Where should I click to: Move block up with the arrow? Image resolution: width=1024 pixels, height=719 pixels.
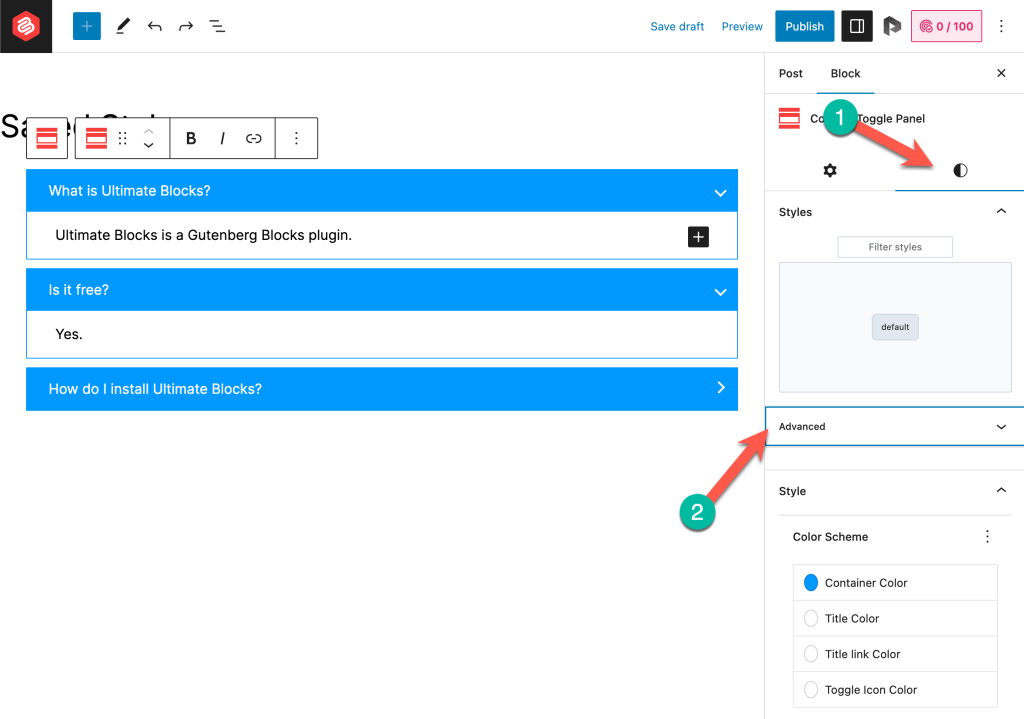click(x=149, y=131)
